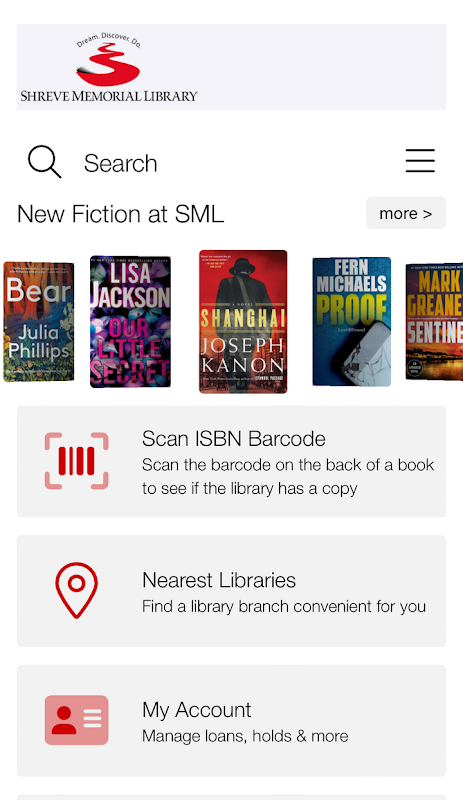Viewport: 463px width, 800px height.
Task: Tap the map pin location icon
Action: pyautogui.click(x=77, y=590)
